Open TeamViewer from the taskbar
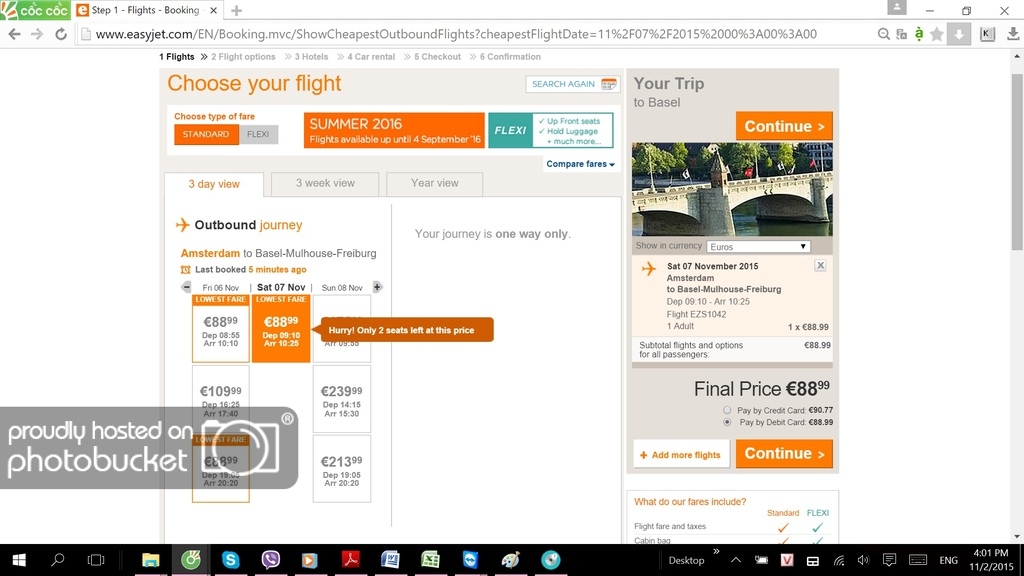Screen dimensions: 1024x576 tap(470, 560)
